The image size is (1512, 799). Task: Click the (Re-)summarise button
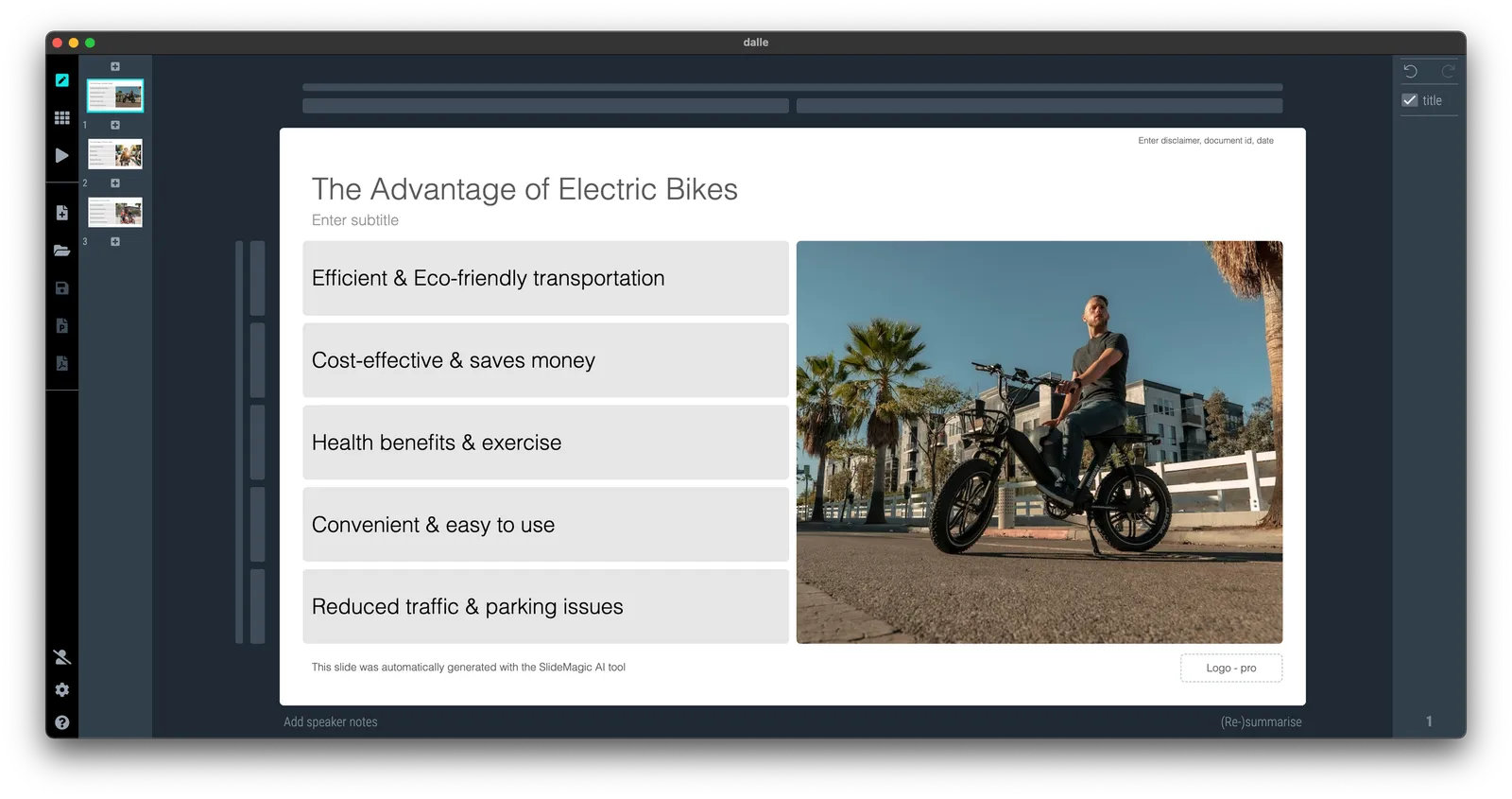[1261, 722]
